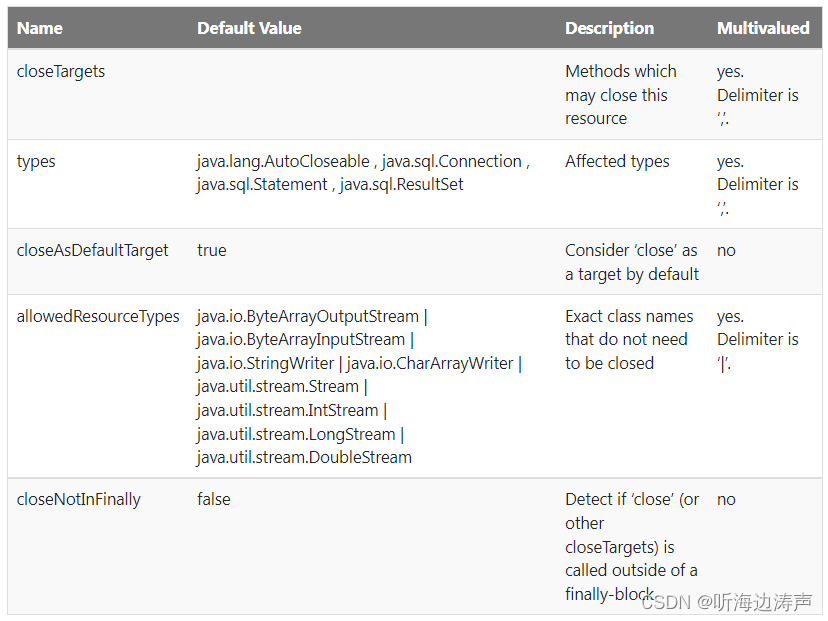Select the closeNotInFinally property name
The image size is (828, 621).
coord(79,499)
